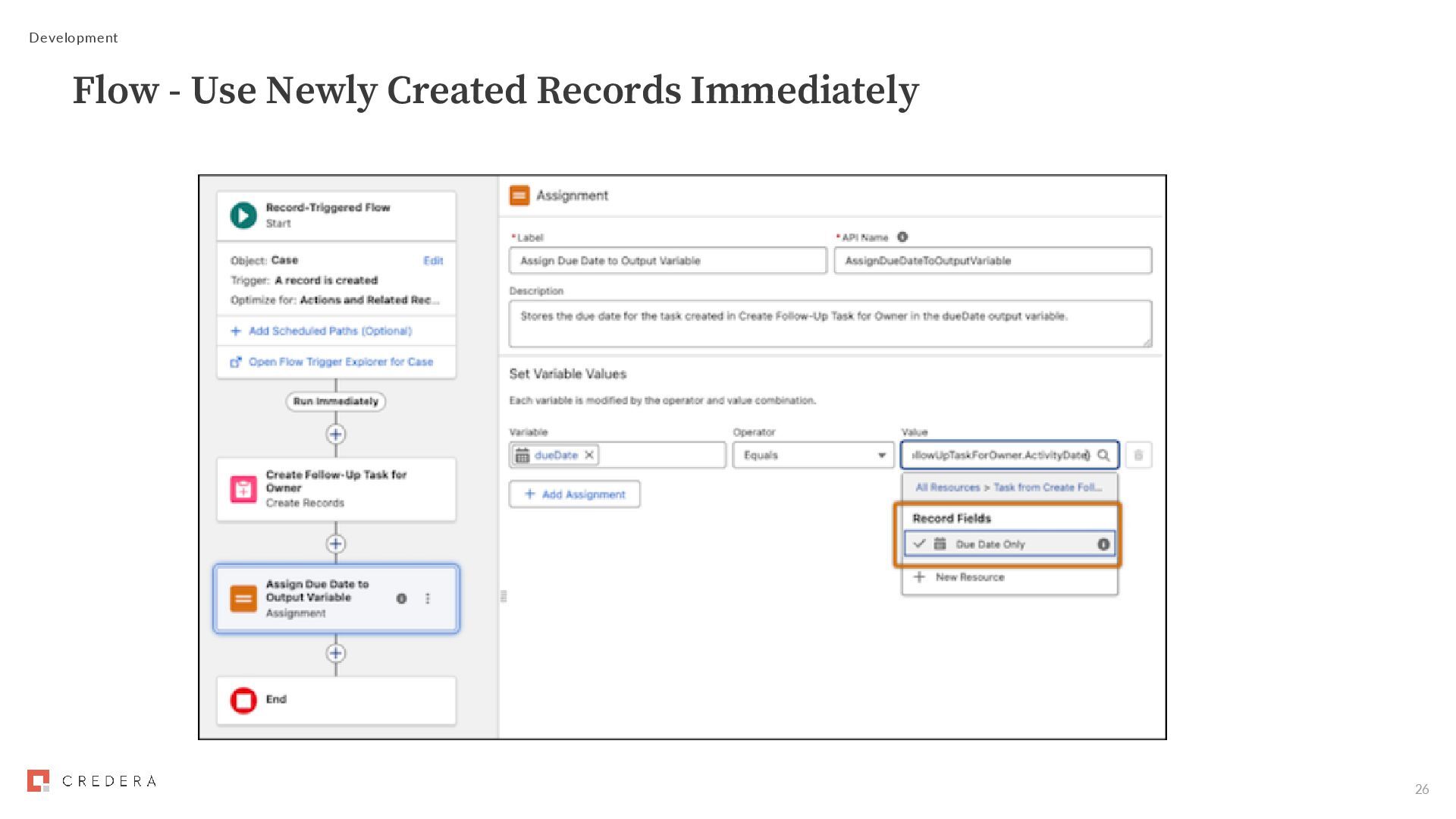Click into the Label input field
This screenshot has height=819, width=1456.
[667, 261]
